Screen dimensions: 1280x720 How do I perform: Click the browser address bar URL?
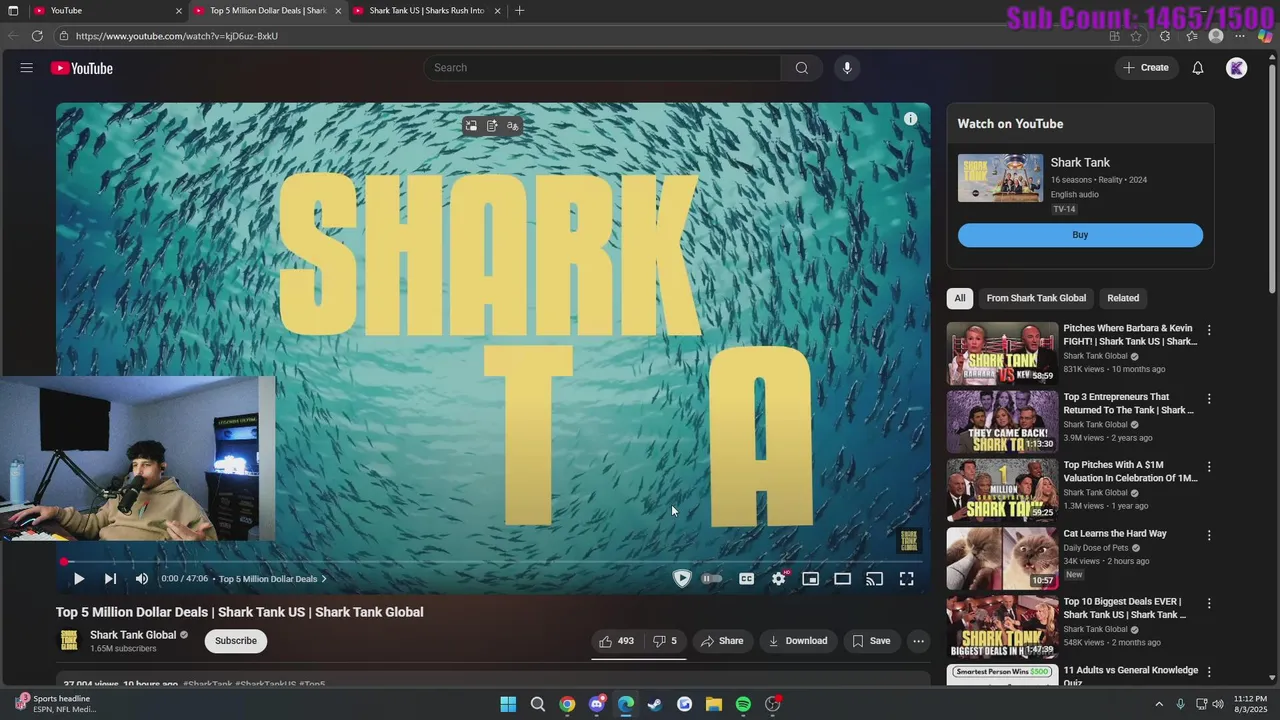177,36
